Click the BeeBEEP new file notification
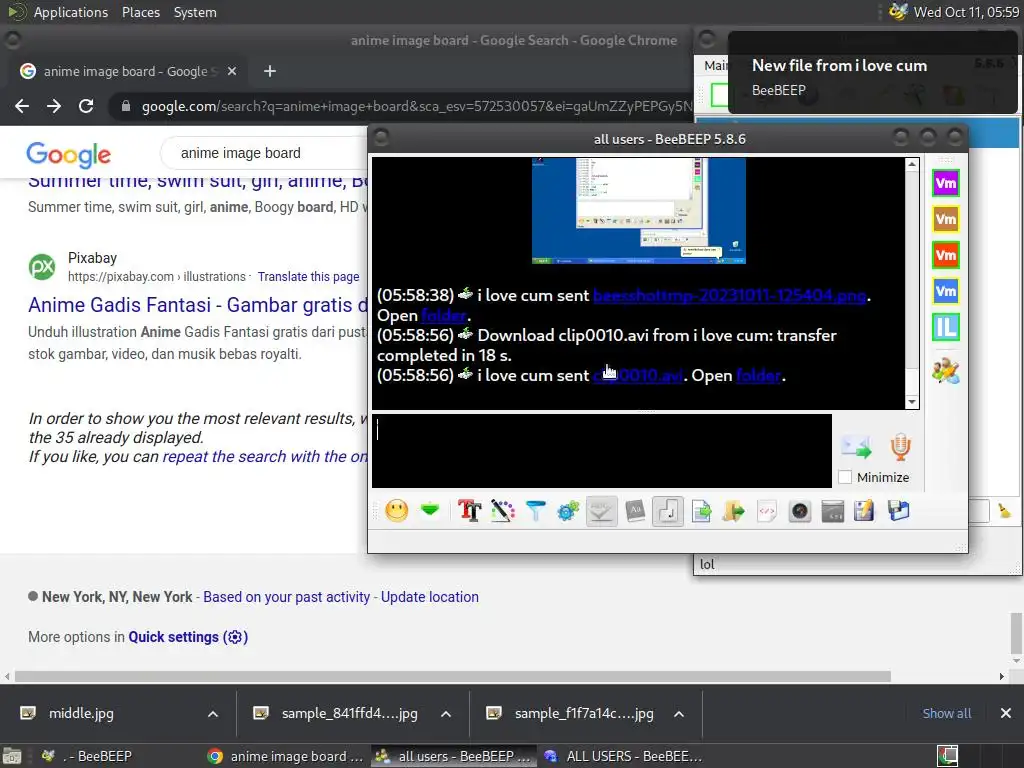Screen dimensions: 1024x768 872,72
